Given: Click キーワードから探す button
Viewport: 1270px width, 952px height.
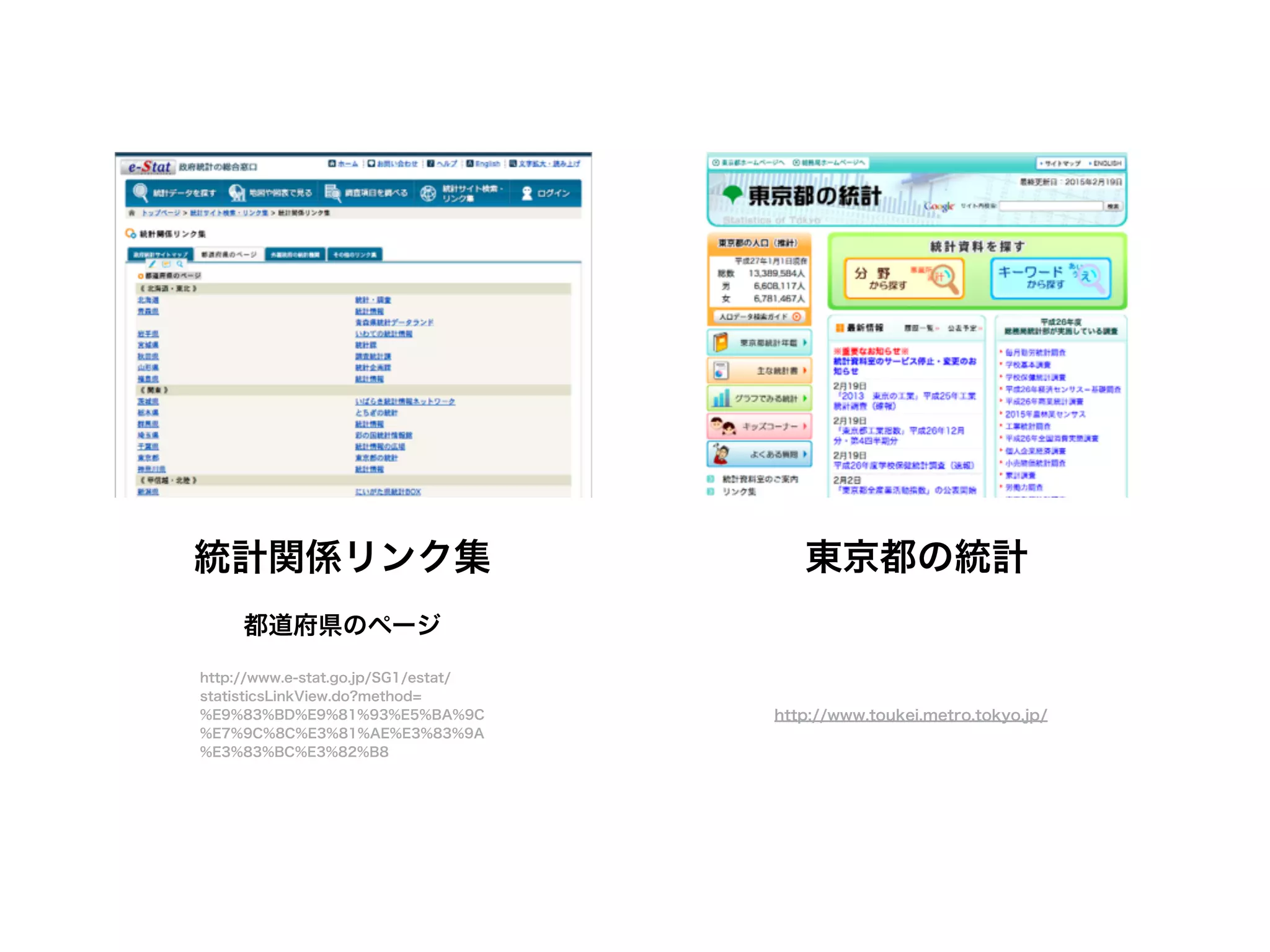Looking at the screenshot, I should click(x=1050, y=278).
